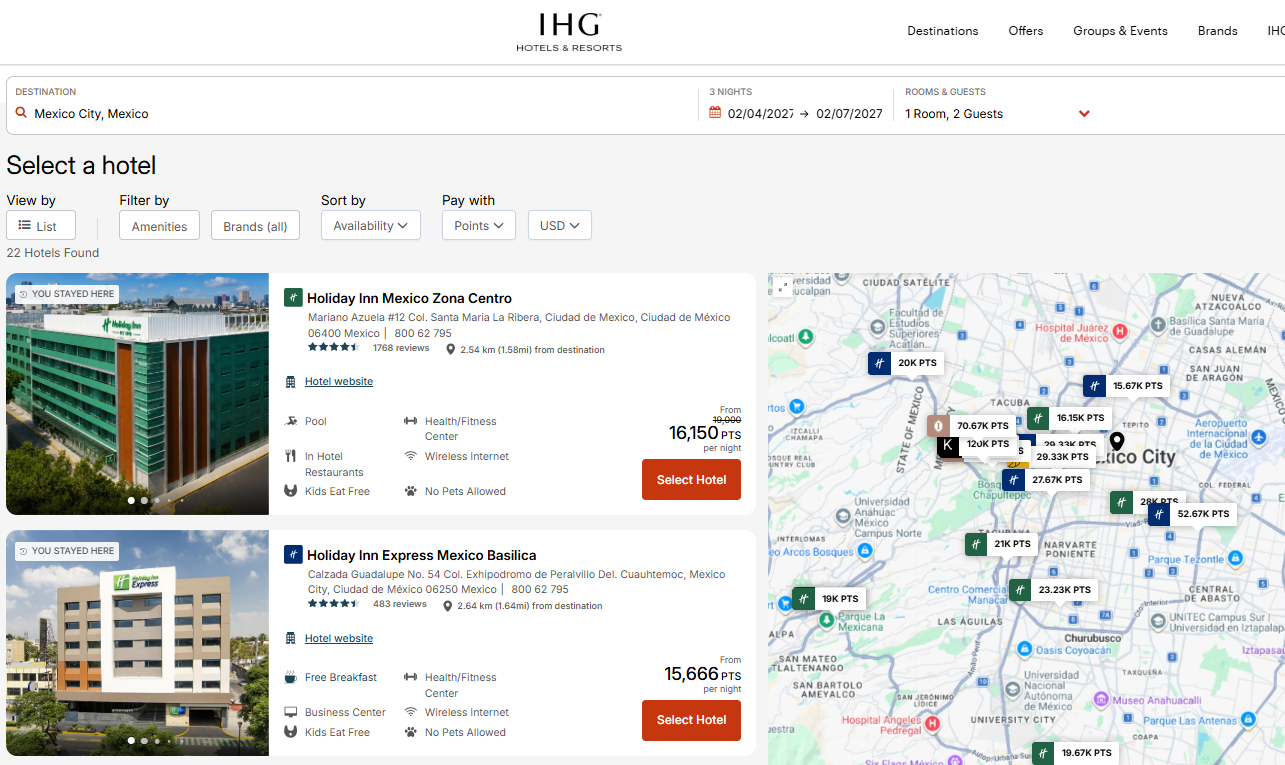Select the 21K PTS map marker

point(1001,544)
